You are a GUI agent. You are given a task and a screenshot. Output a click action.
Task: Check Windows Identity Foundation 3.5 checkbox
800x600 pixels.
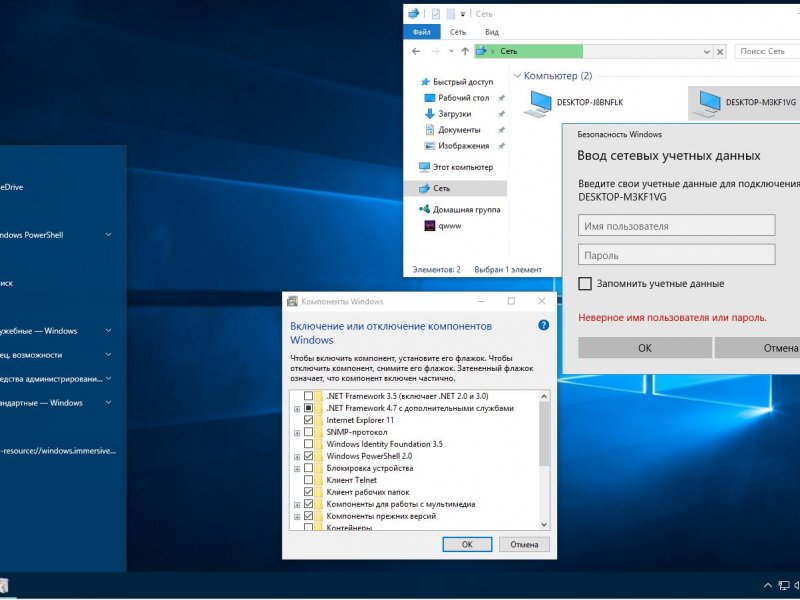coord(308,444)
